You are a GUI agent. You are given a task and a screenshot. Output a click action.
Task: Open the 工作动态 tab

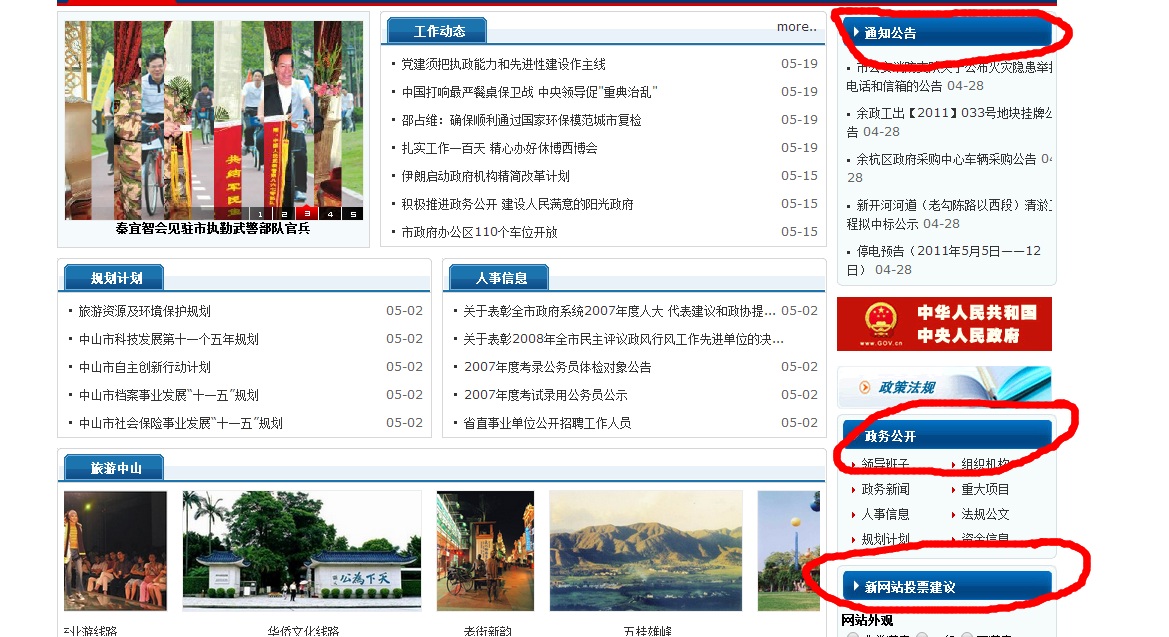(439, 31)
